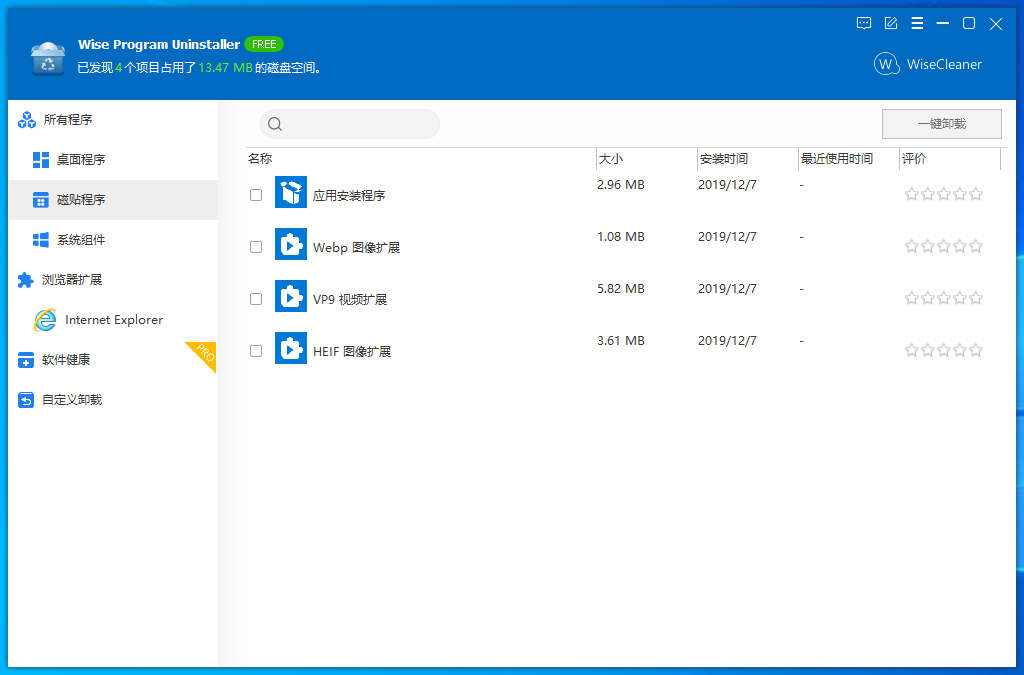Select the 浏览器扩展 puzzle icon
The width and height of the screenshot is (1024, 675).
click(x=24, y=279)
